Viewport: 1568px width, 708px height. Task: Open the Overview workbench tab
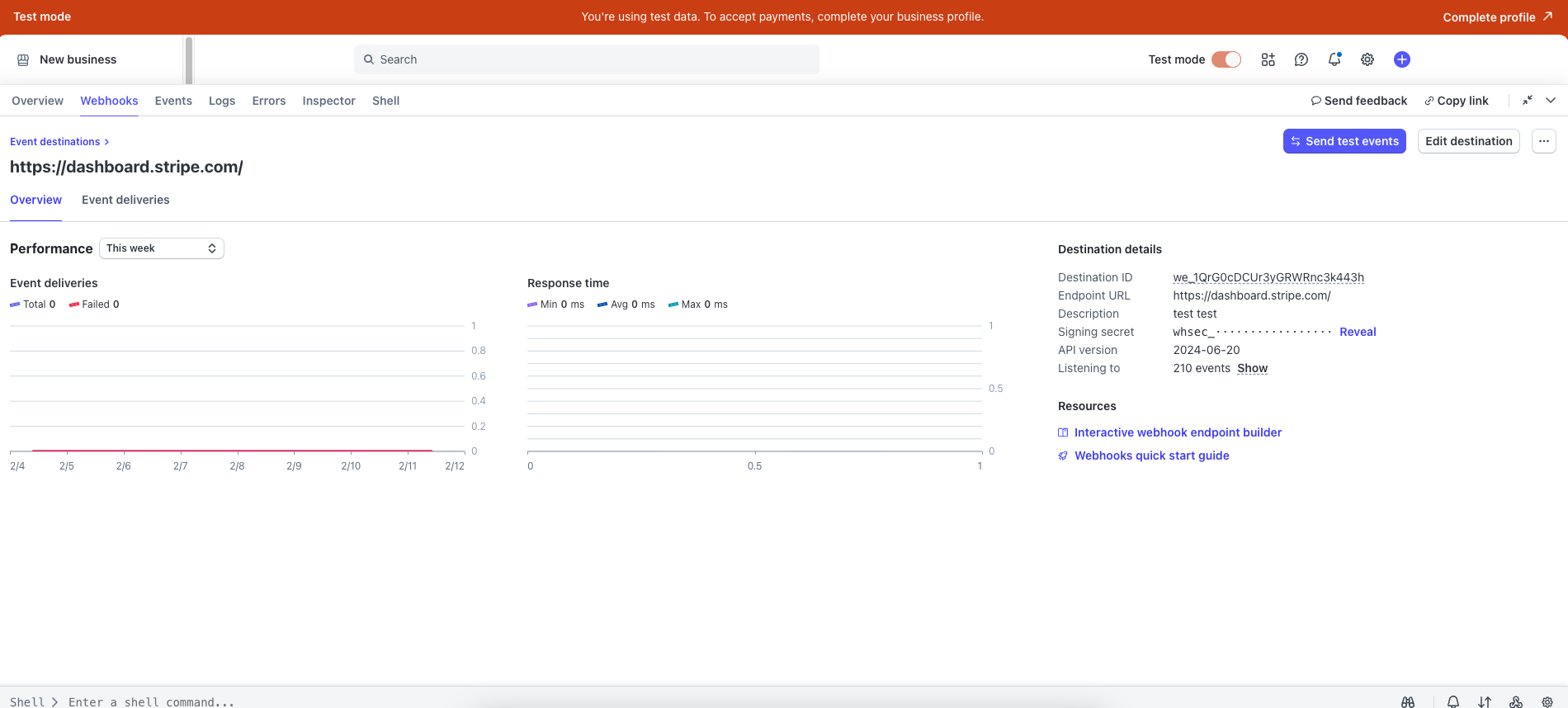click(37, 101)
